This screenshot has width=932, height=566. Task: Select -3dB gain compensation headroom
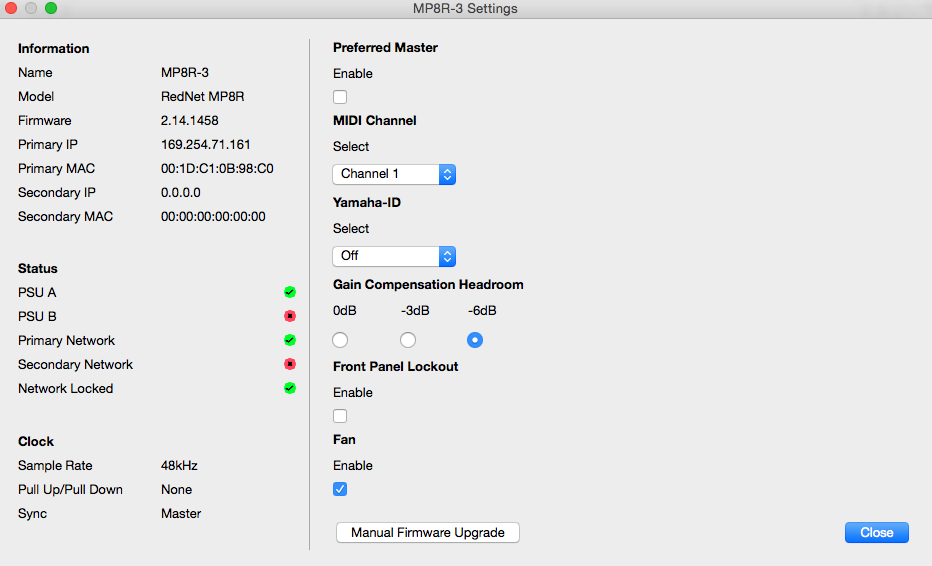(x=408, y=340)
